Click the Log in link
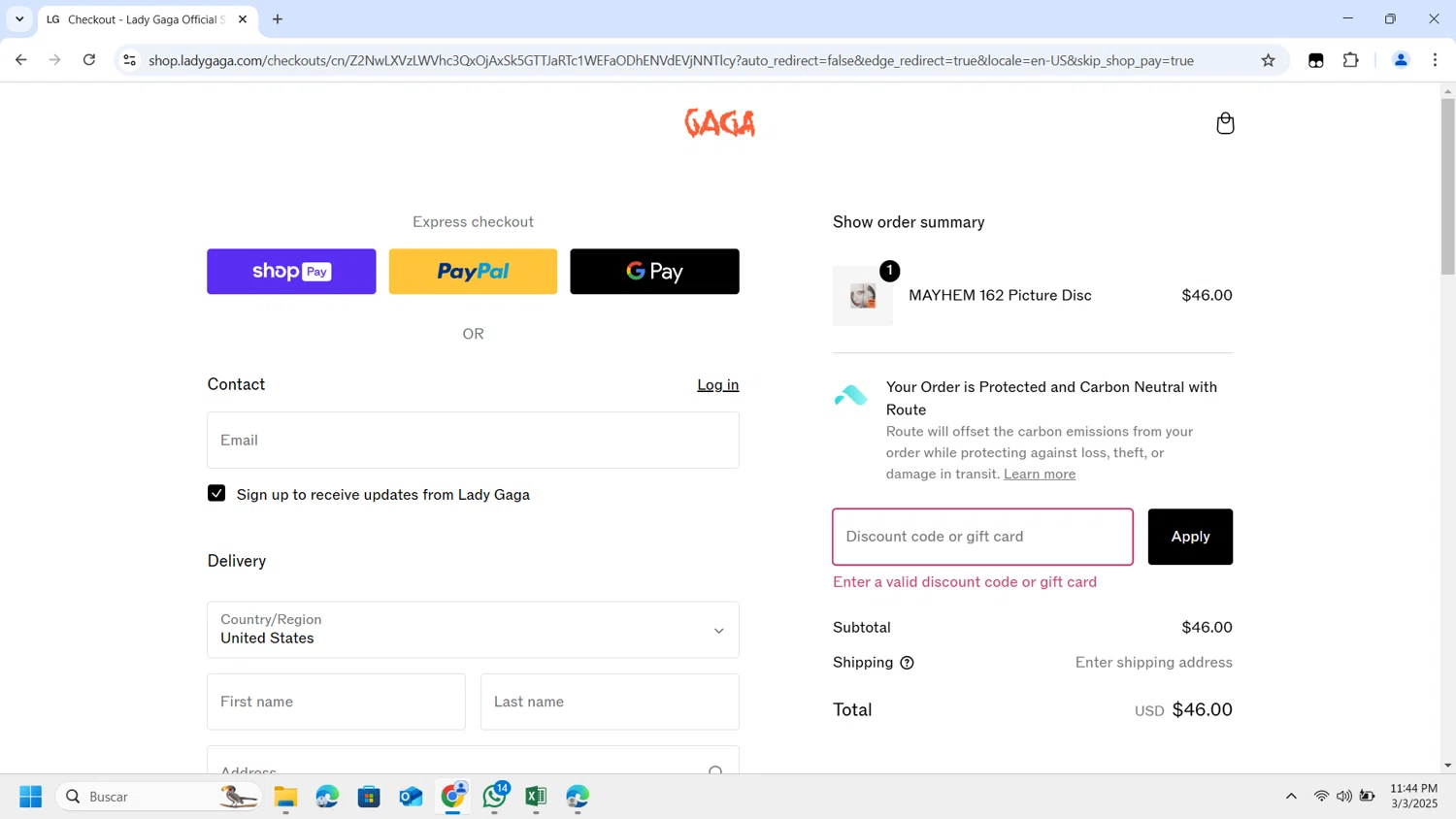The height and width of the screenshot is (819, 1456). [x=717, y=385]
